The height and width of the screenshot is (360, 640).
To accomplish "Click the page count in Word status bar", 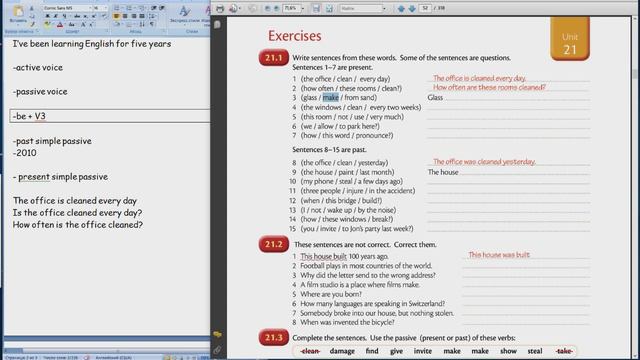I will [x=21, y=358].
